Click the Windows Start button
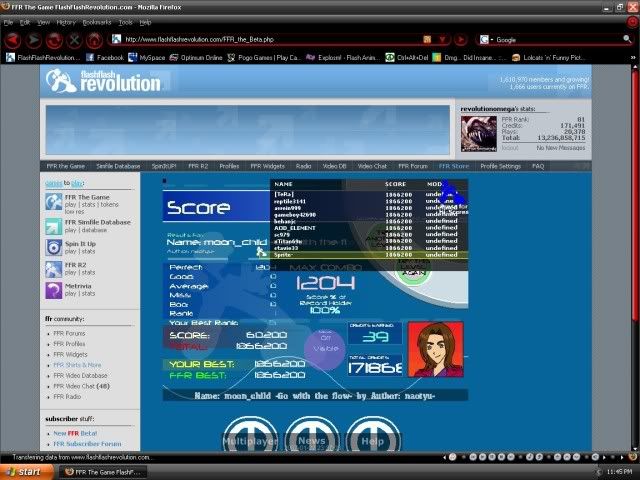This screenshot has width=640, height=480. [25, 471]
